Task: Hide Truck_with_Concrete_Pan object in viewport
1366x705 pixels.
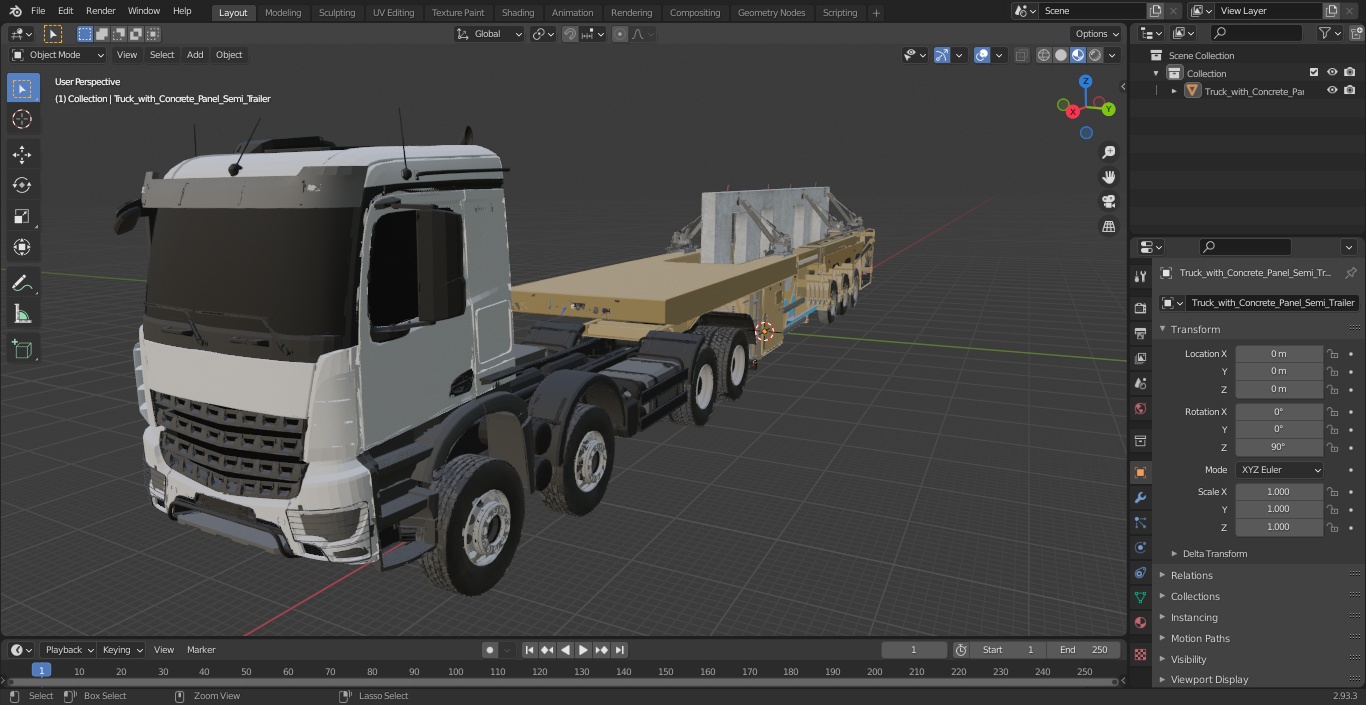Action: tap(1332, 90)
